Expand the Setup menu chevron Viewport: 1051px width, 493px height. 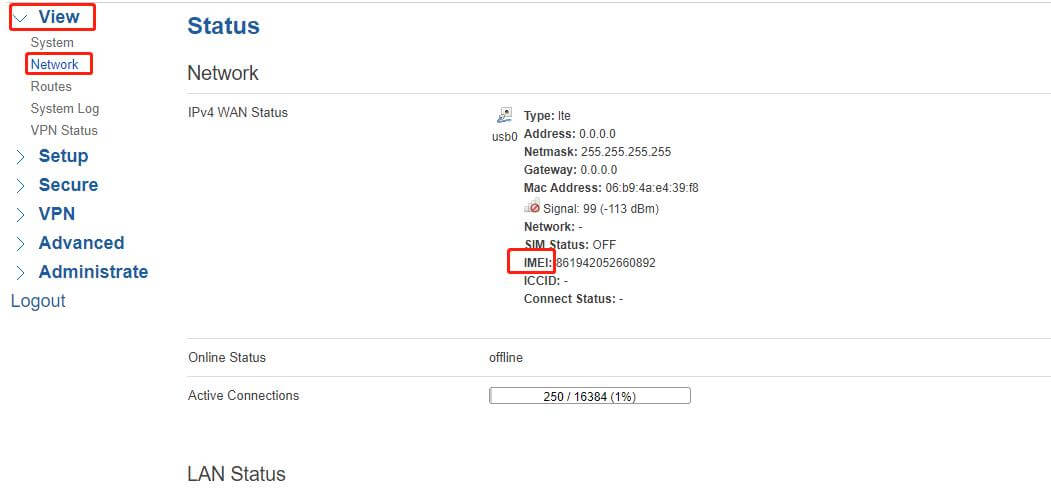pyautogui.click(x=20, y=157)
